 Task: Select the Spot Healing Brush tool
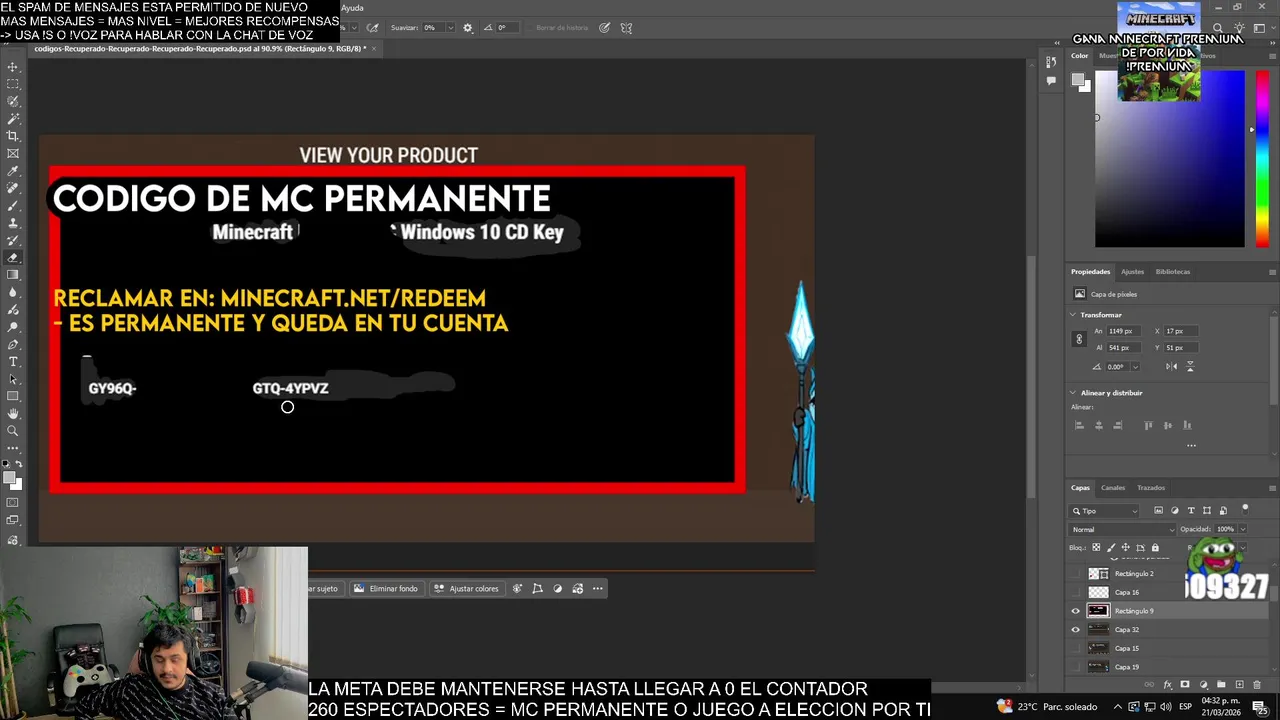(13, 188)
